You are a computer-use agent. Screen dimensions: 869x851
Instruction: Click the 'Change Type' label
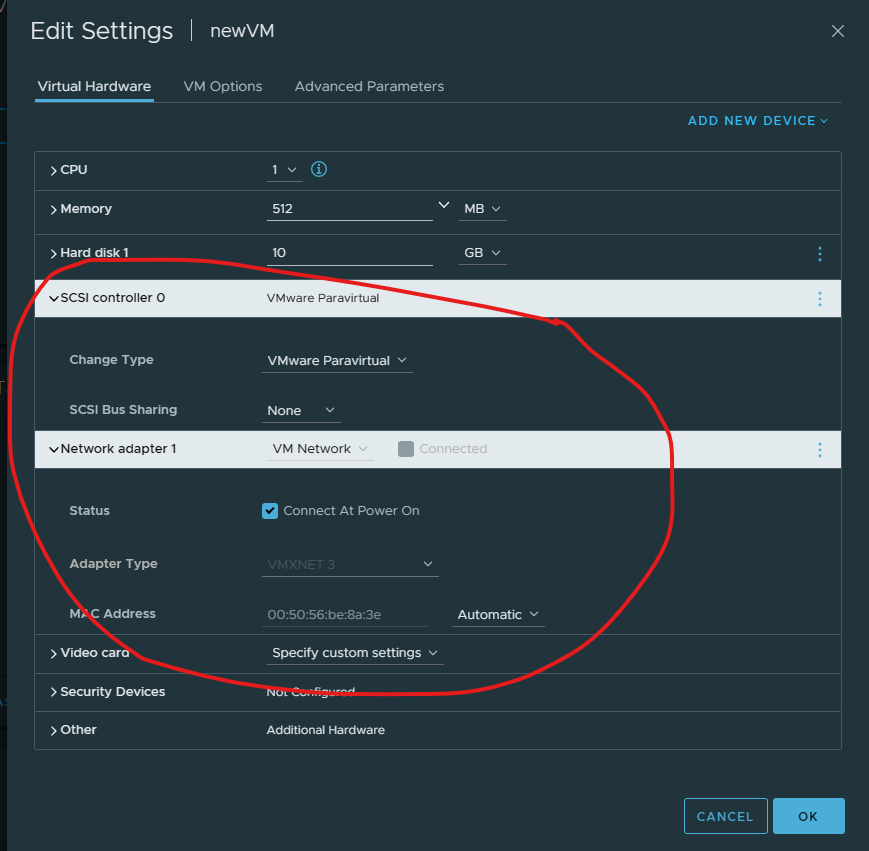(111, 360)
